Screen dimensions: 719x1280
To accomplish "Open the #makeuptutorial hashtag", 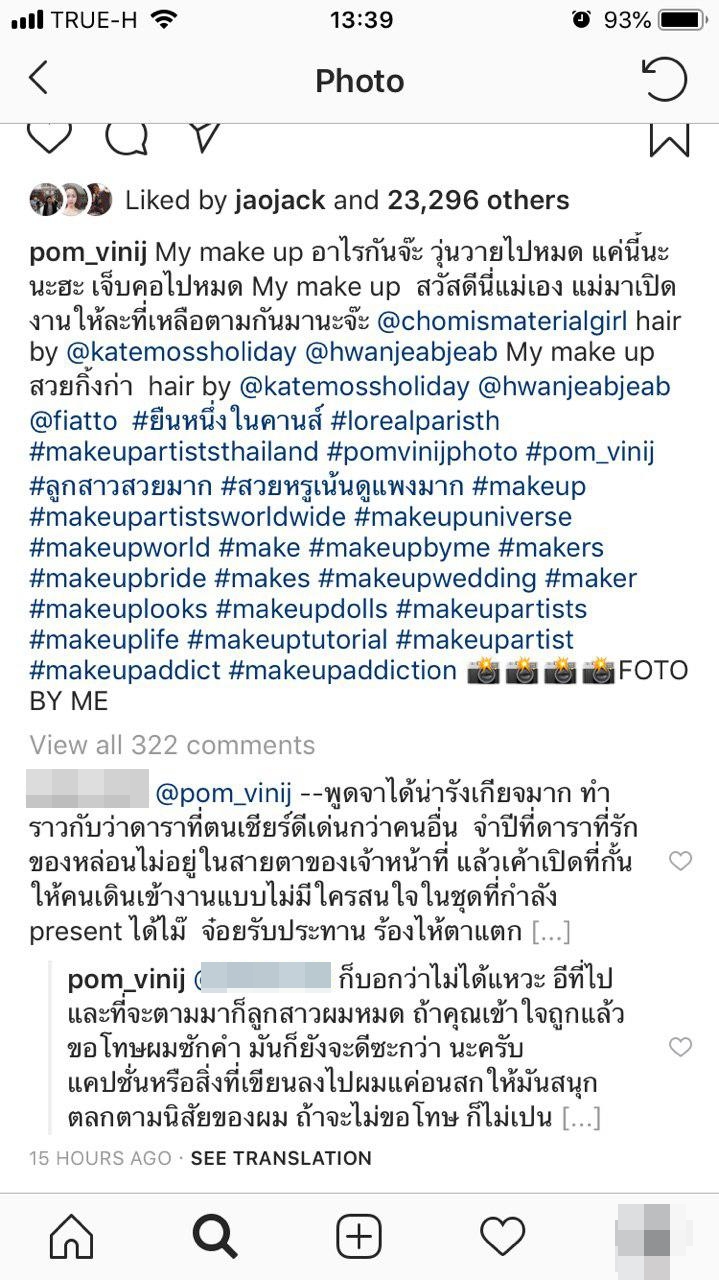I will 287,640.
